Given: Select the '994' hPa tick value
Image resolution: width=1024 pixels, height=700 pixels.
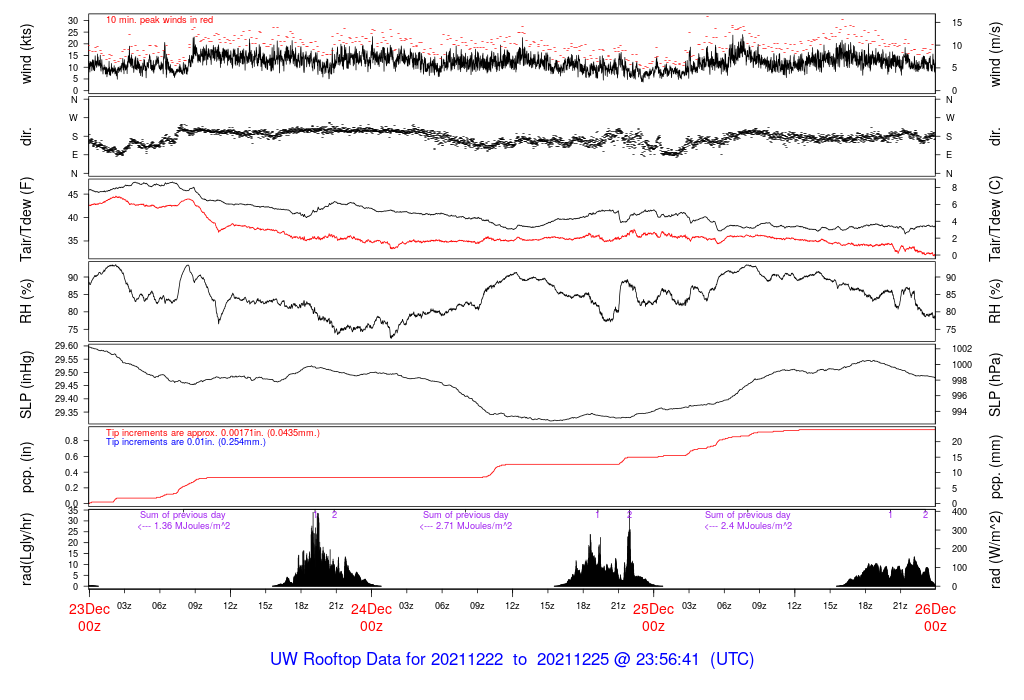Looking at the screenshot, I should [x=959, y=412].
